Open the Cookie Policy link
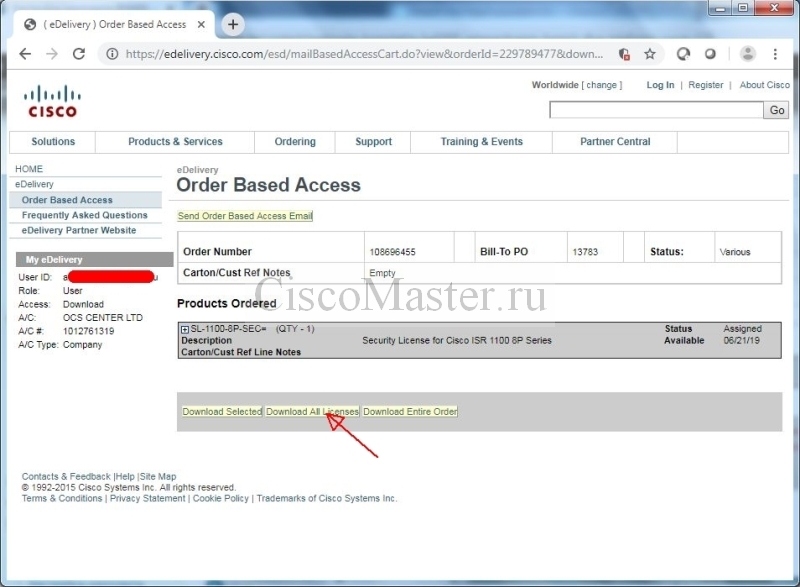Image resolution: width=800 pixels, height=587 pixels. [x=220, y=498]
